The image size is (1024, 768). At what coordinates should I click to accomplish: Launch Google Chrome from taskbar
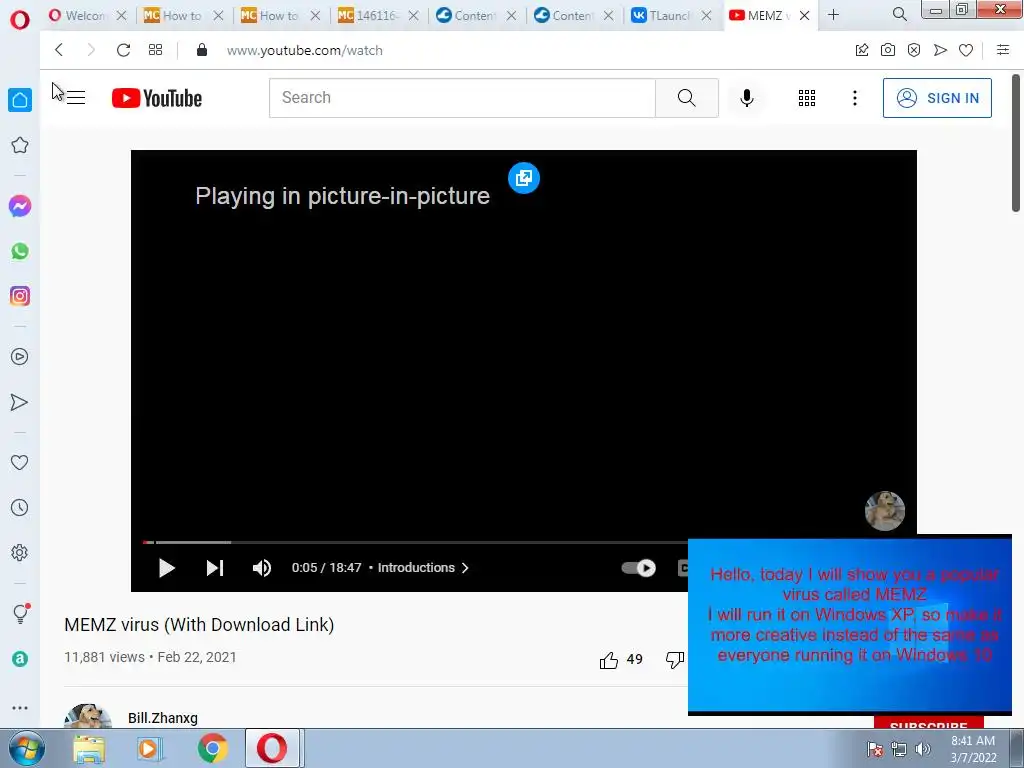pyautogui.click(x=212, y=748)
